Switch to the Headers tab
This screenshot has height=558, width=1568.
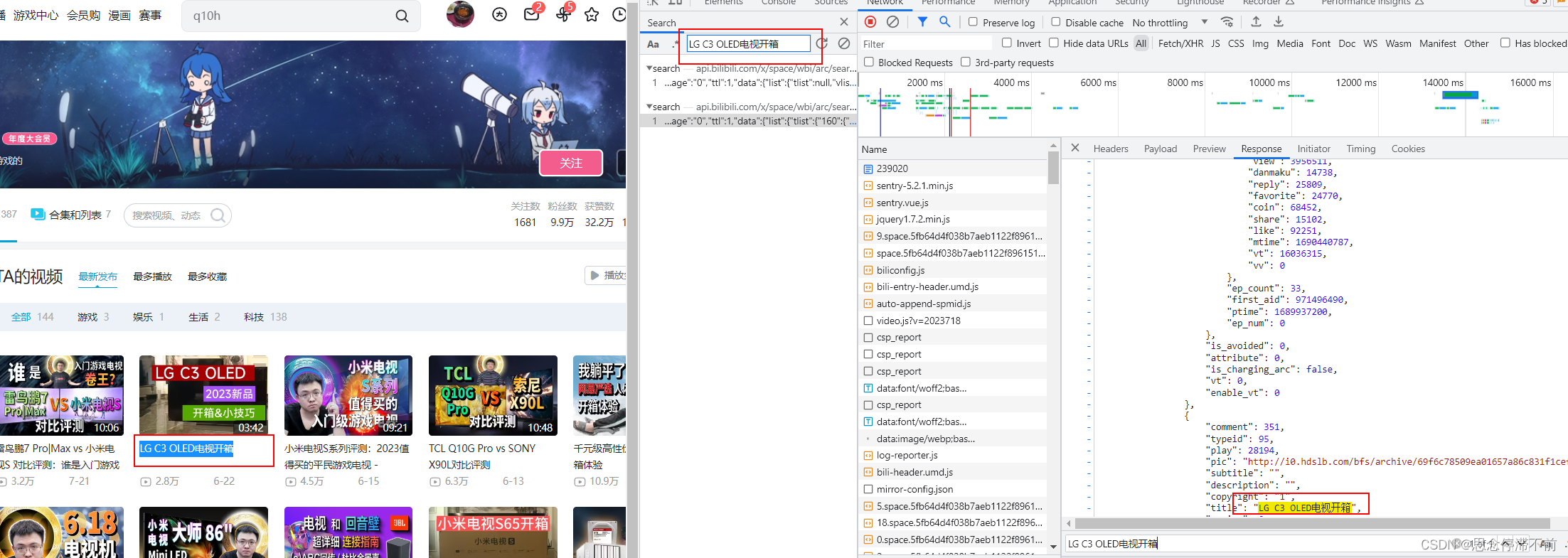1111,149
